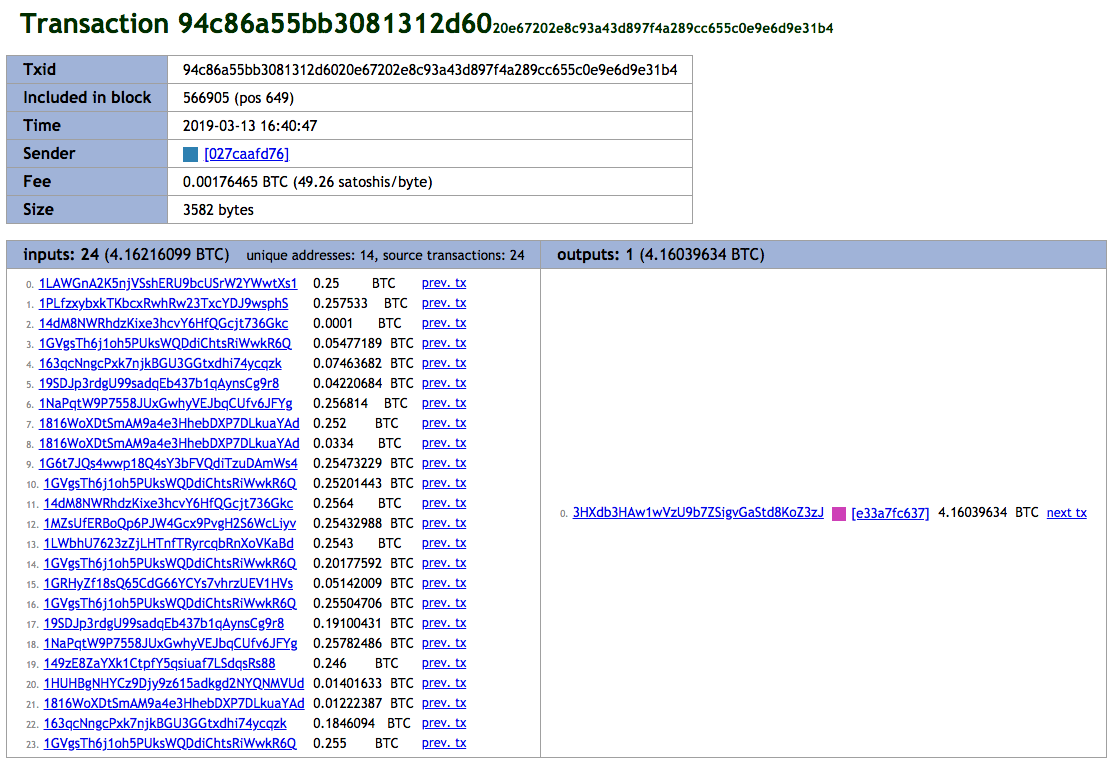Click 'prev. tx' for the 0.07463682 BTC input
Image resolution: width=1112 pixels, height=764 pixels.
tap(444, 363)
